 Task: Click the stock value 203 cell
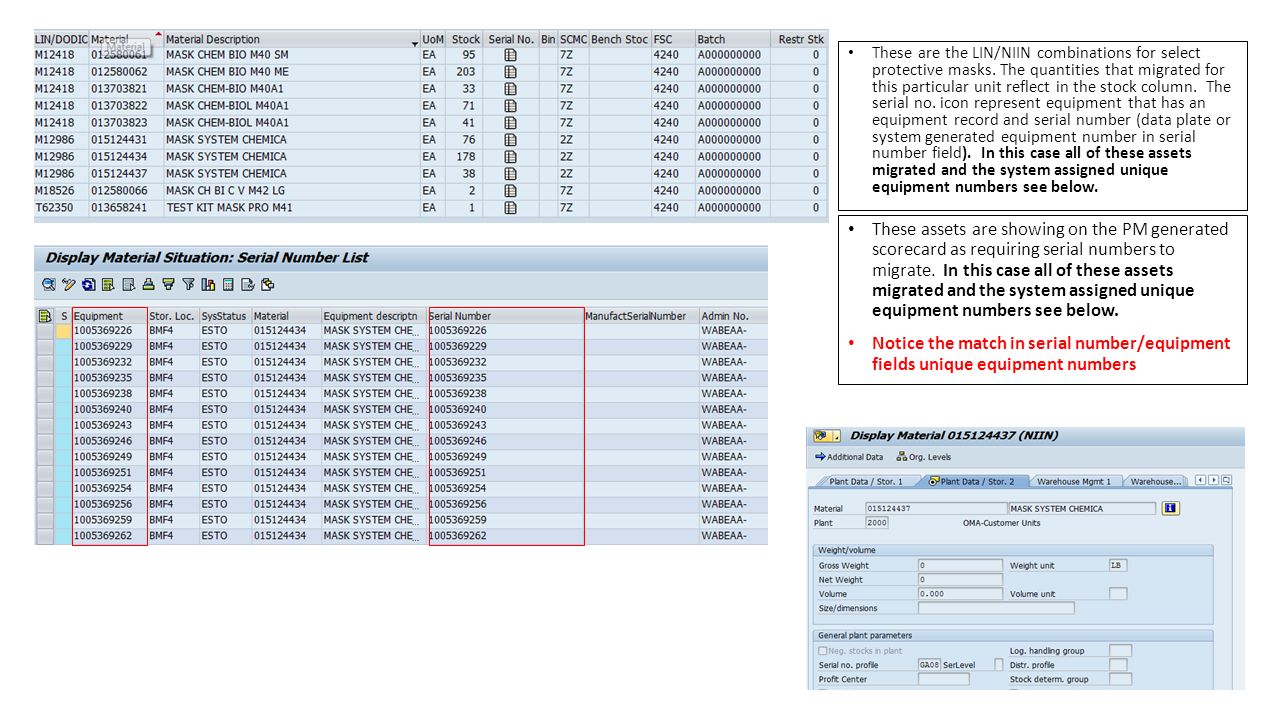click(x=465, y=72)
